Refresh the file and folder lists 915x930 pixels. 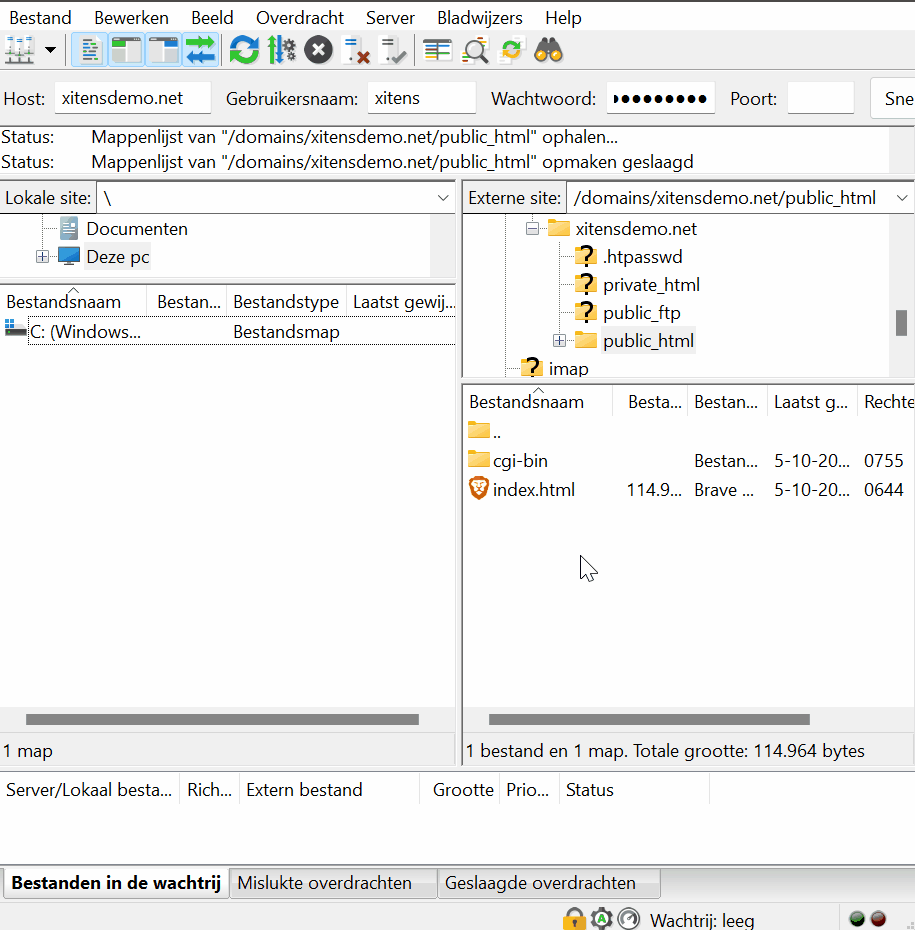click(244, 50)
